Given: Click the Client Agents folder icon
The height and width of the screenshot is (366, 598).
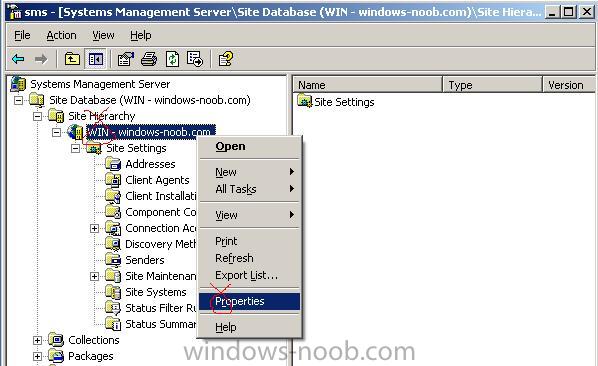Looking at the screenshot, I should point(113,180).
